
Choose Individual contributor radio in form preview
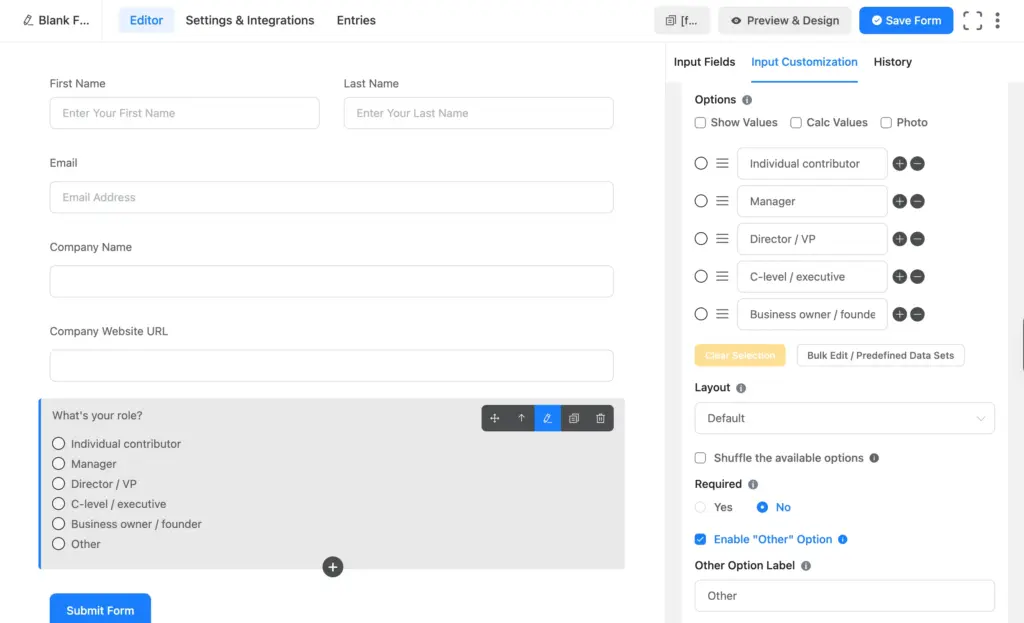(58, 443)
